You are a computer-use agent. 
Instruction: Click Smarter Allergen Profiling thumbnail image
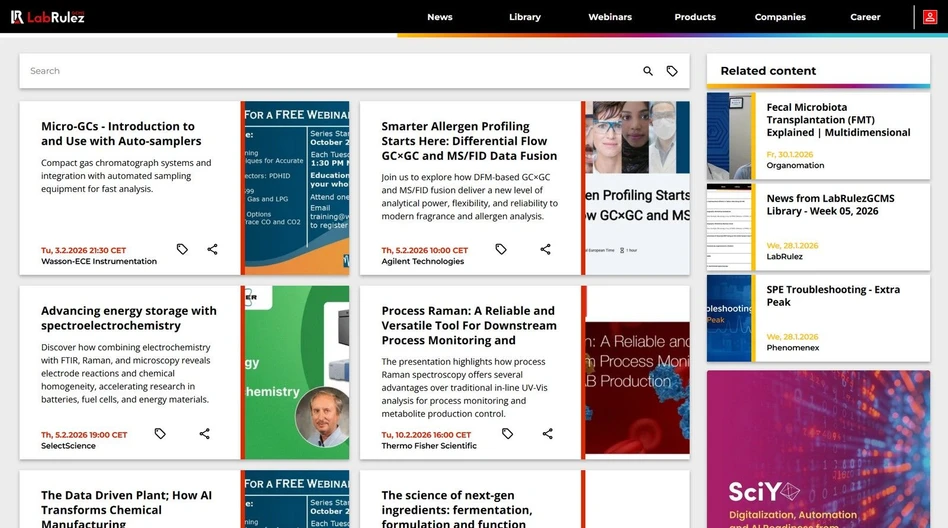637,188
